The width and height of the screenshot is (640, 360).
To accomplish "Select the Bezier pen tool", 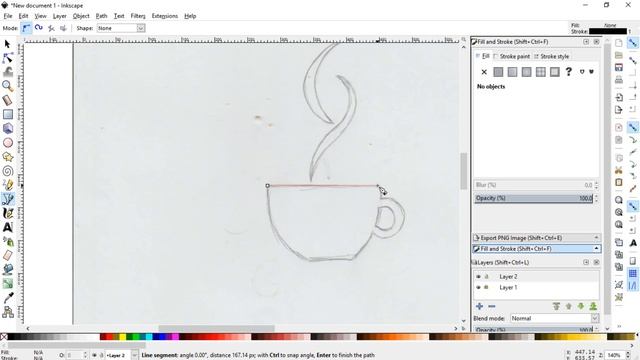I will [x=7, y=199].
